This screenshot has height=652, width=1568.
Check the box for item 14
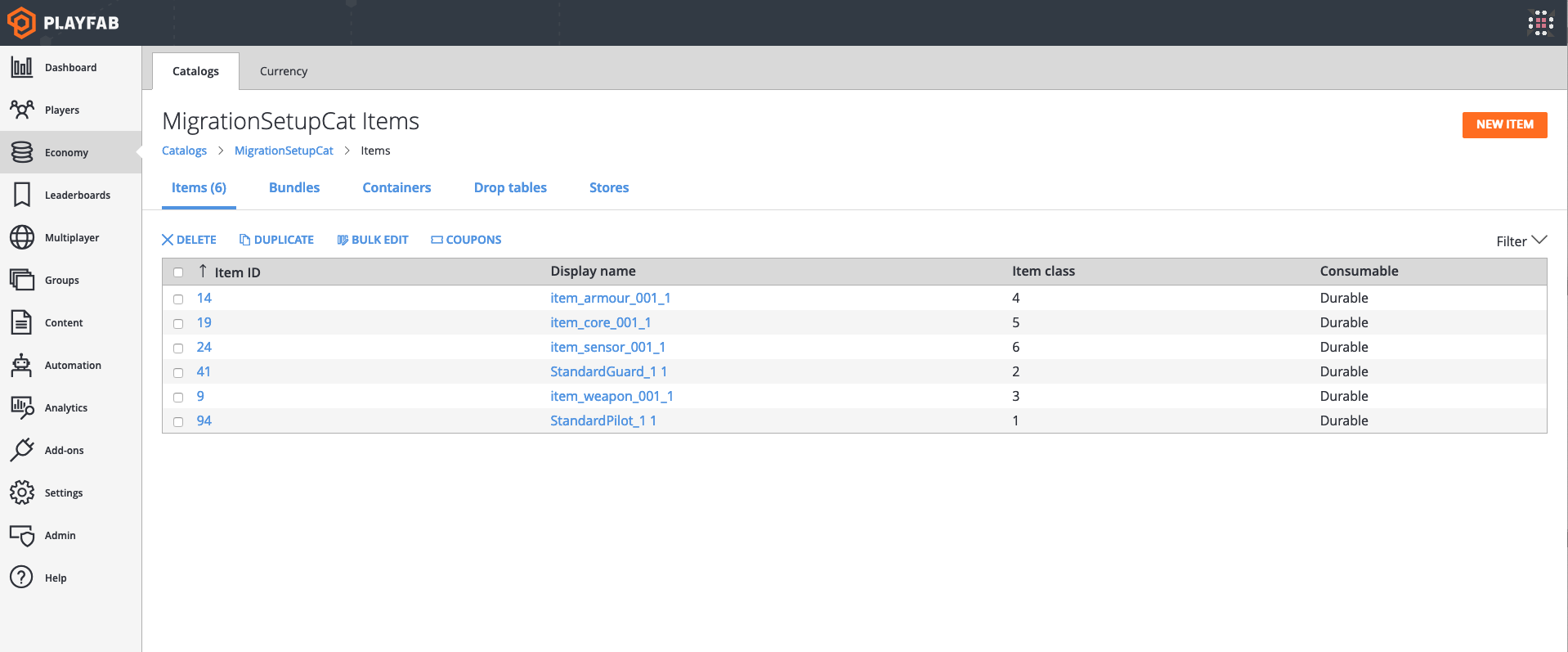pos(178,299)
